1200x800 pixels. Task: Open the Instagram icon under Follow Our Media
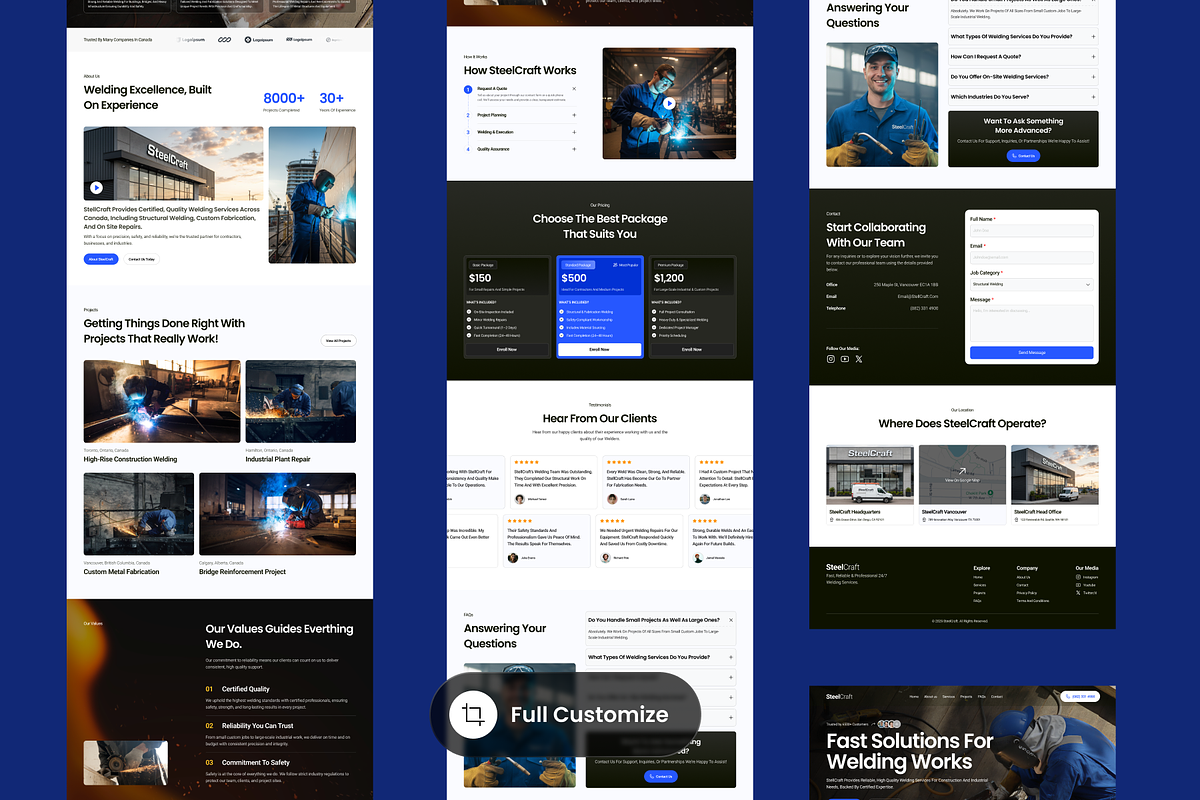click(830, 359)
